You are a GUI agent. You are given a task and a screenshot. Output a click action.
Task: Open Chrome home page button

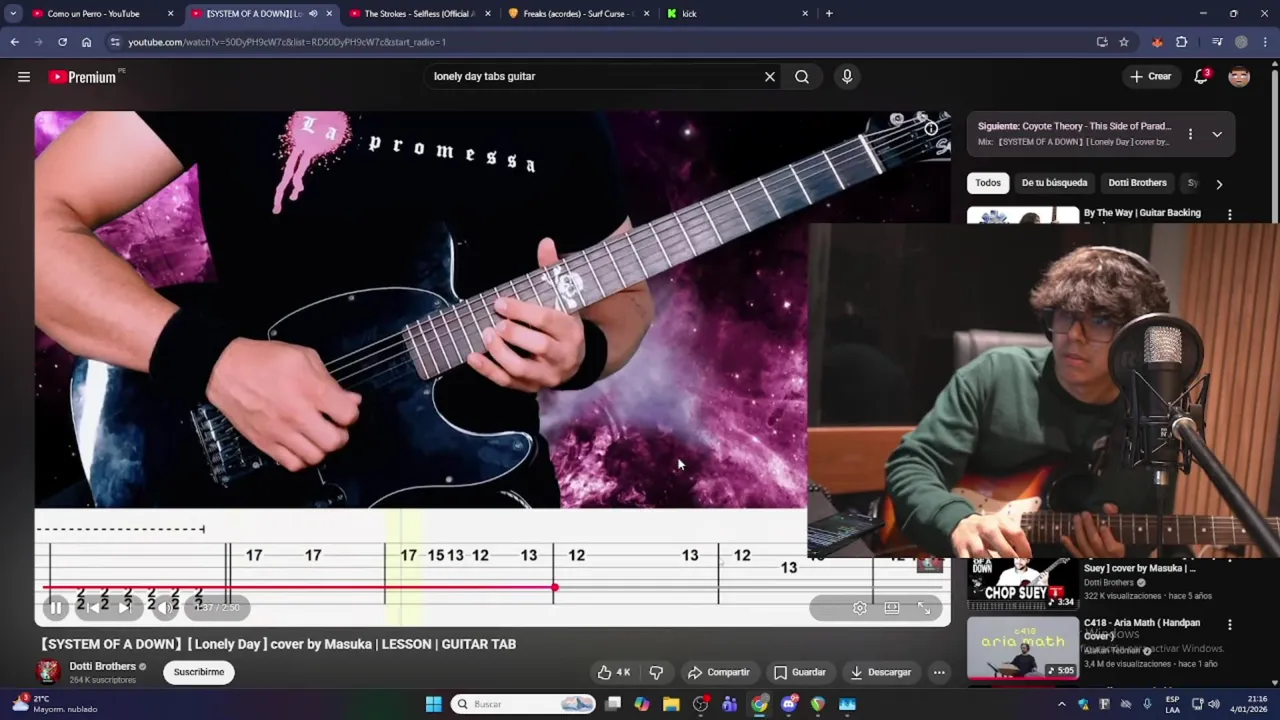point(86,42)
